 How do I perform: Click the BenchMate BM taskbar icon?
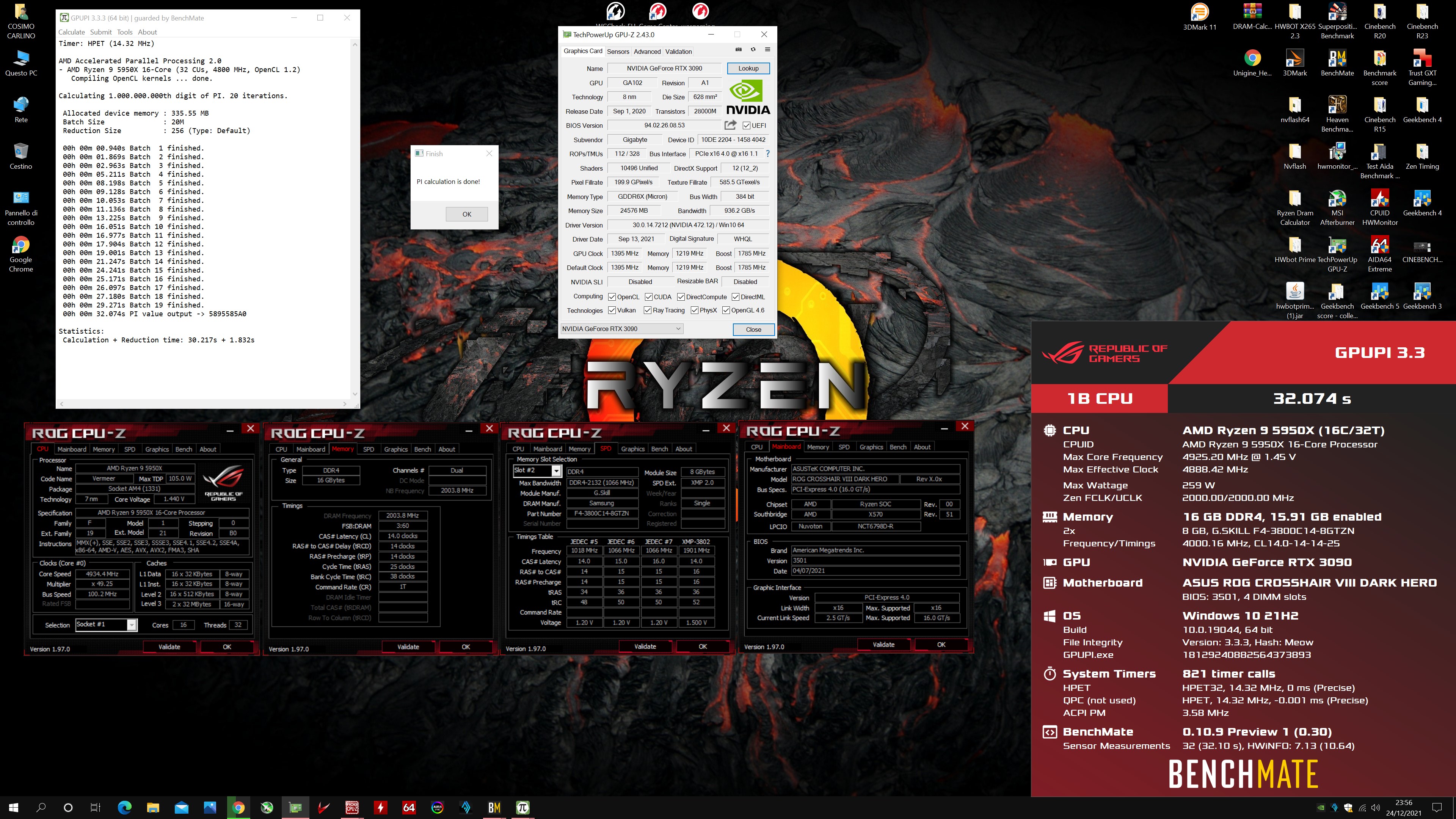494,807
